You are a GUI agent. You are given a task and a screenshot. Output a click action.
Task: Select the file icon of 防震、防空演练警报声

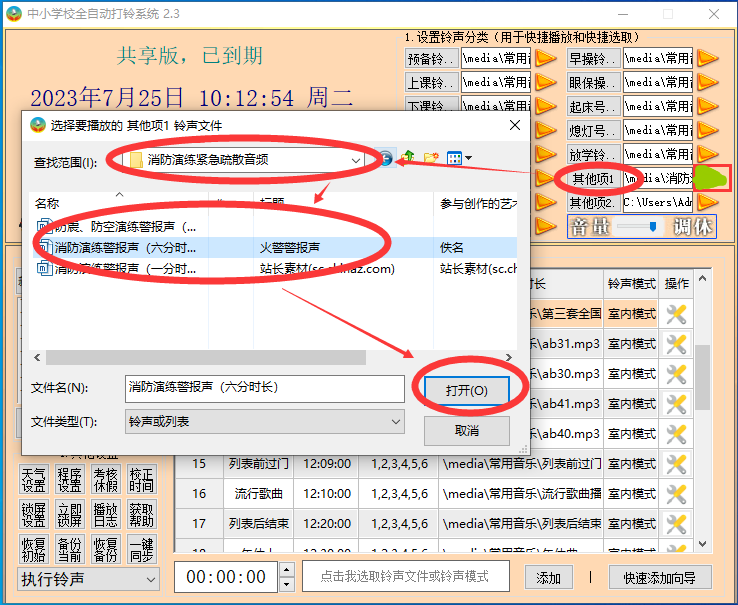click(x=45, y=226)
